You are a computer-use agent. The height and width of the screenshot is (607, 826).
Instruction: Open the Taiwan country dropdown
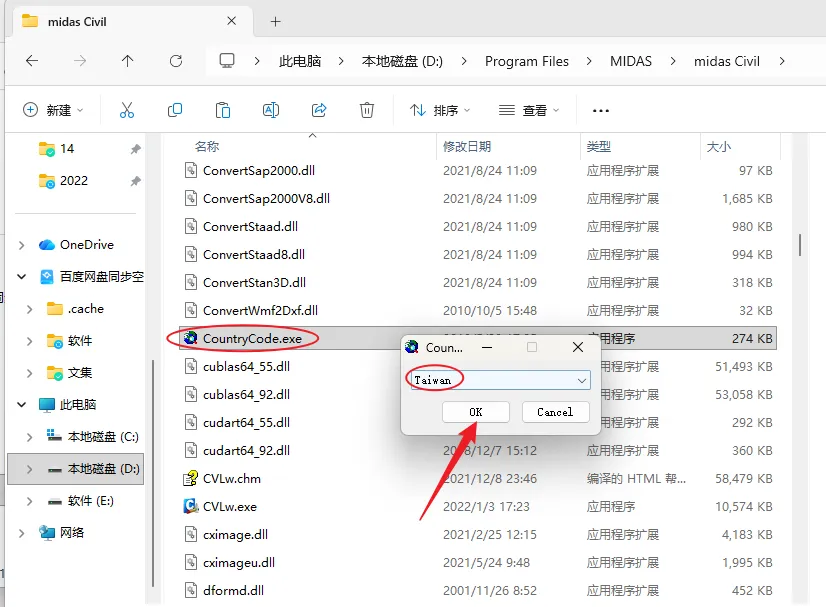tap(582, 380)
